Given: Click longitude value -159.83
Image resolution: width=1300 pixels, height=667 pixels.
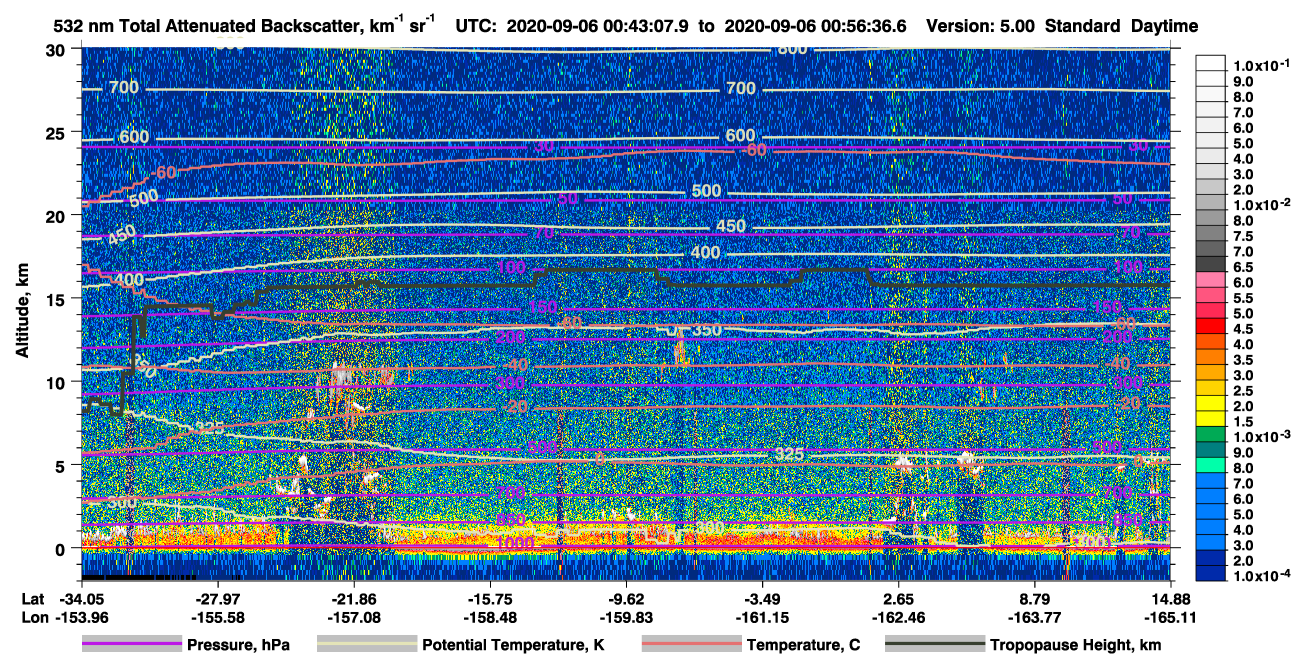Looking at the screenshot, I should click(626, 617).
